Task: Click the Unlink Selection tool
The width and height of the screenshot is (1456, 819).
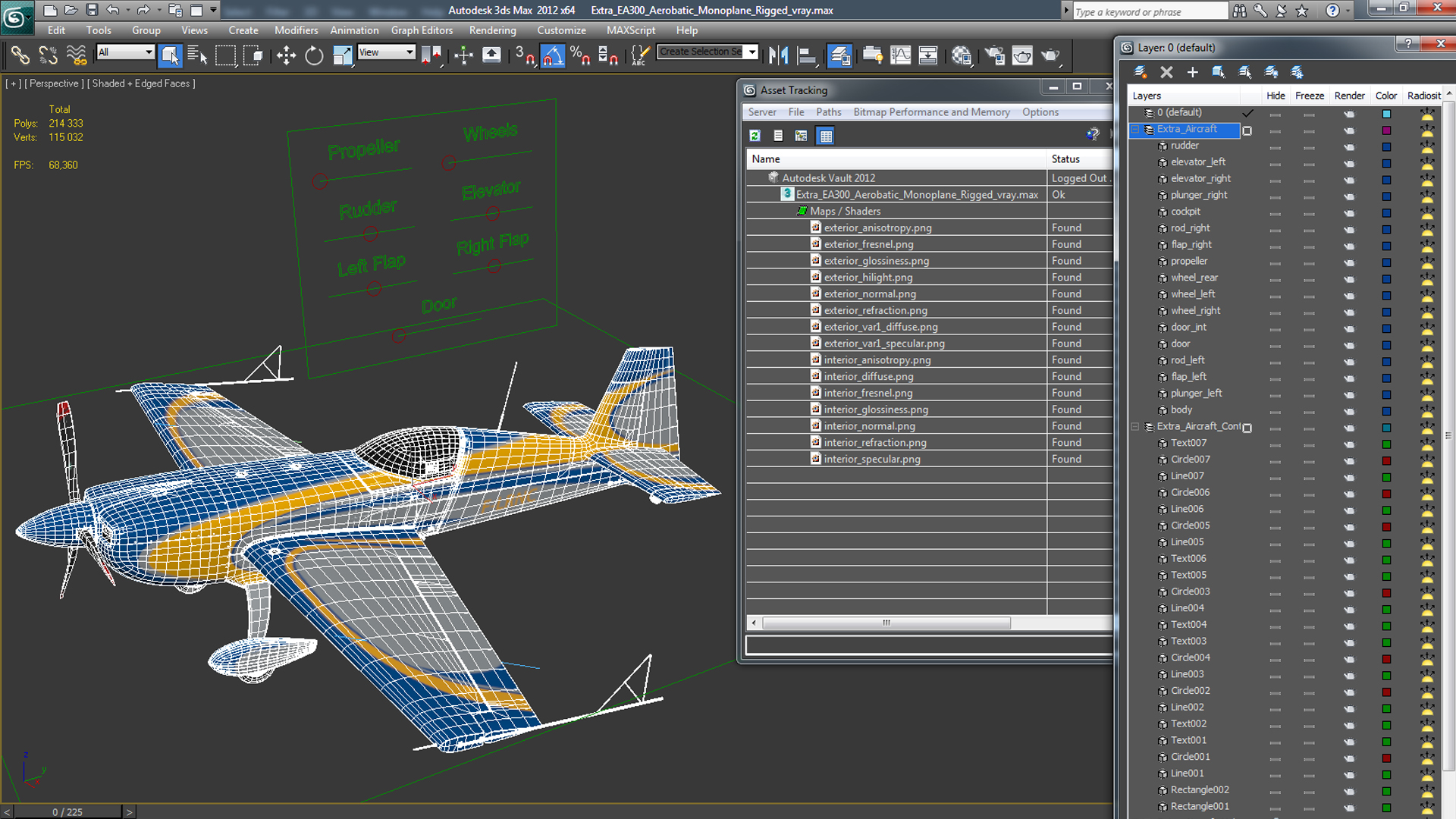Action: (48, 55)
